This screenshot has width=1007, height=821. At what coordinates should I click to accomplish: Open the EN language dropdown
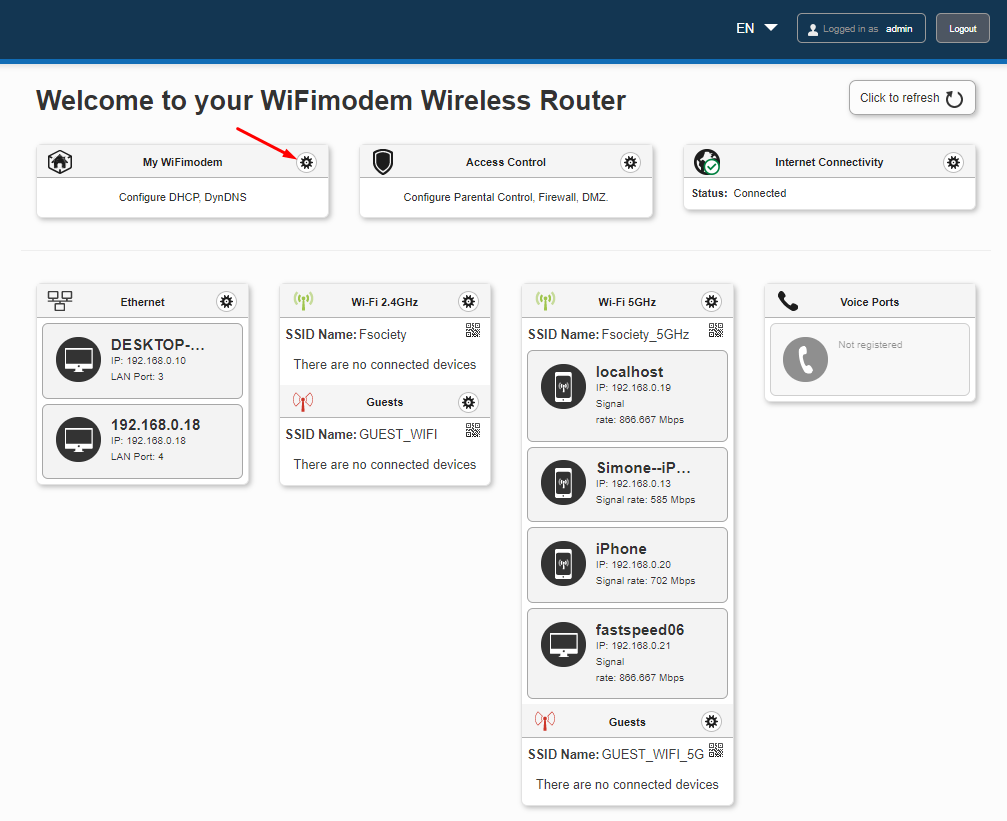755,28
